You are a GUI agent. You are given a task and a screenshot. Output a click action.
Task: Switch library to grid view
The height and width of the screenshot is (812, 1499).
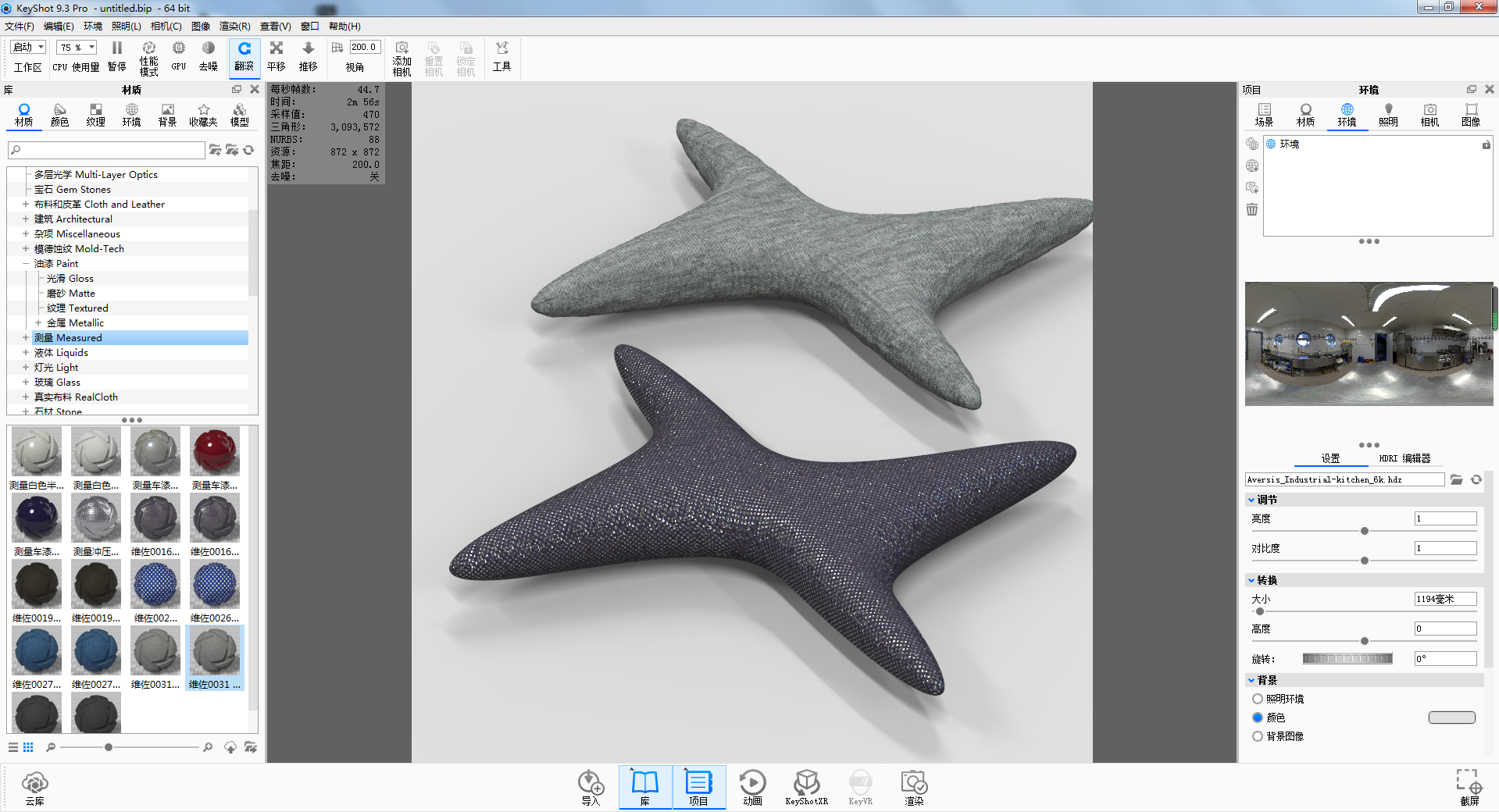click(x=28, y=748)
